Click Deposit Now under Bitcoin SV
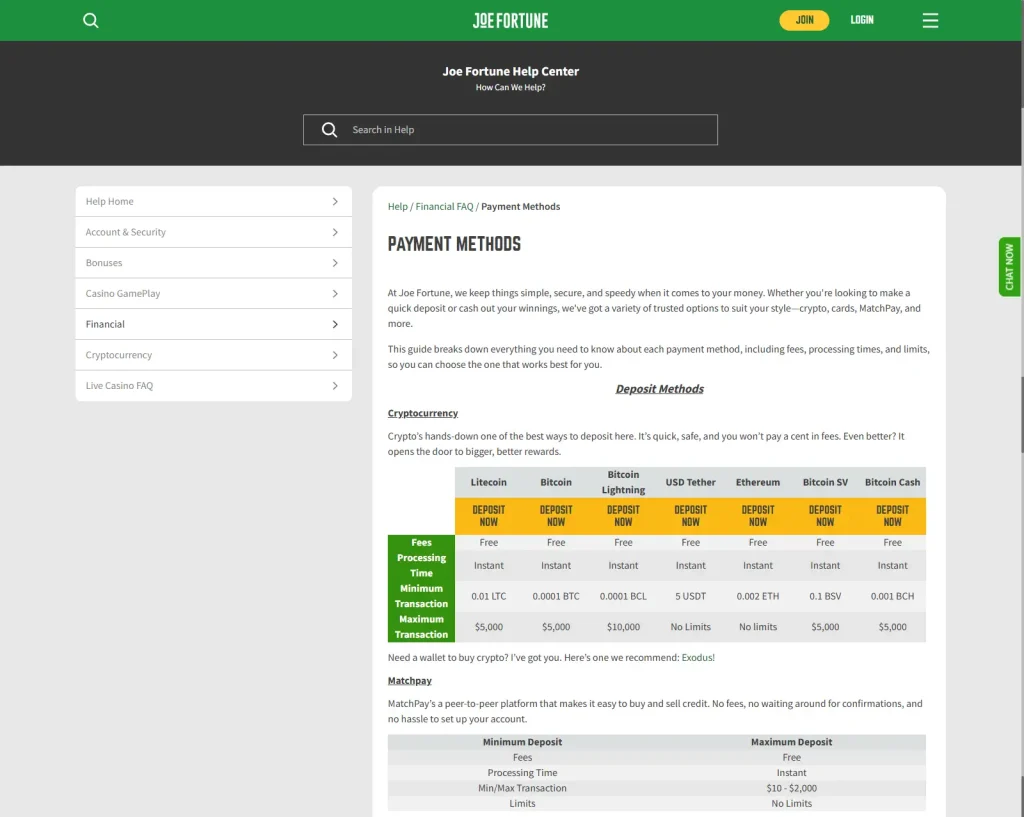This screenshot has width=1024, height=817. click(825, 516)
